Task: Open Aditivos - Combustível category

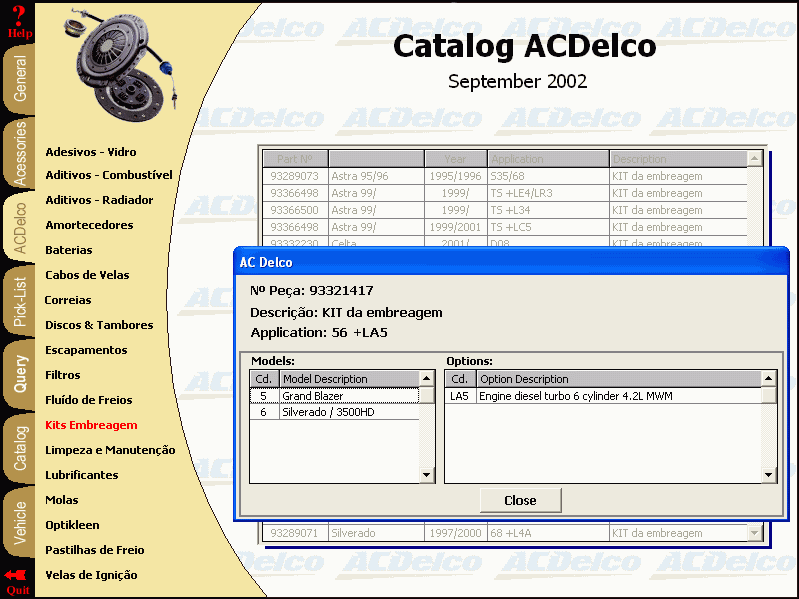Action: [109, 175]
